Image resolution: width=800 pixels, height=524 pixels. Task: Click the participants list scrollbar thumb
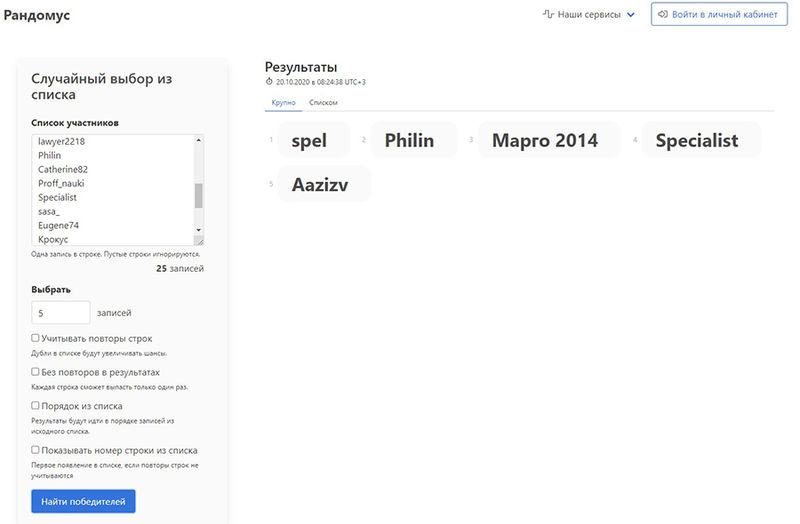coord(198,195)
